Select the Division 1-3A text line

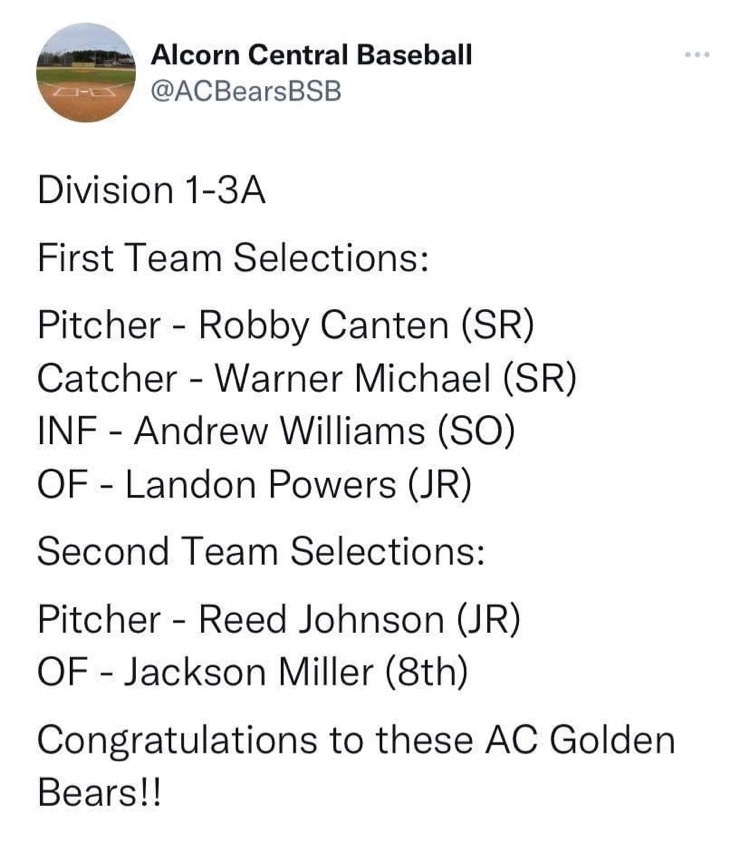click(x=152, y=190)
